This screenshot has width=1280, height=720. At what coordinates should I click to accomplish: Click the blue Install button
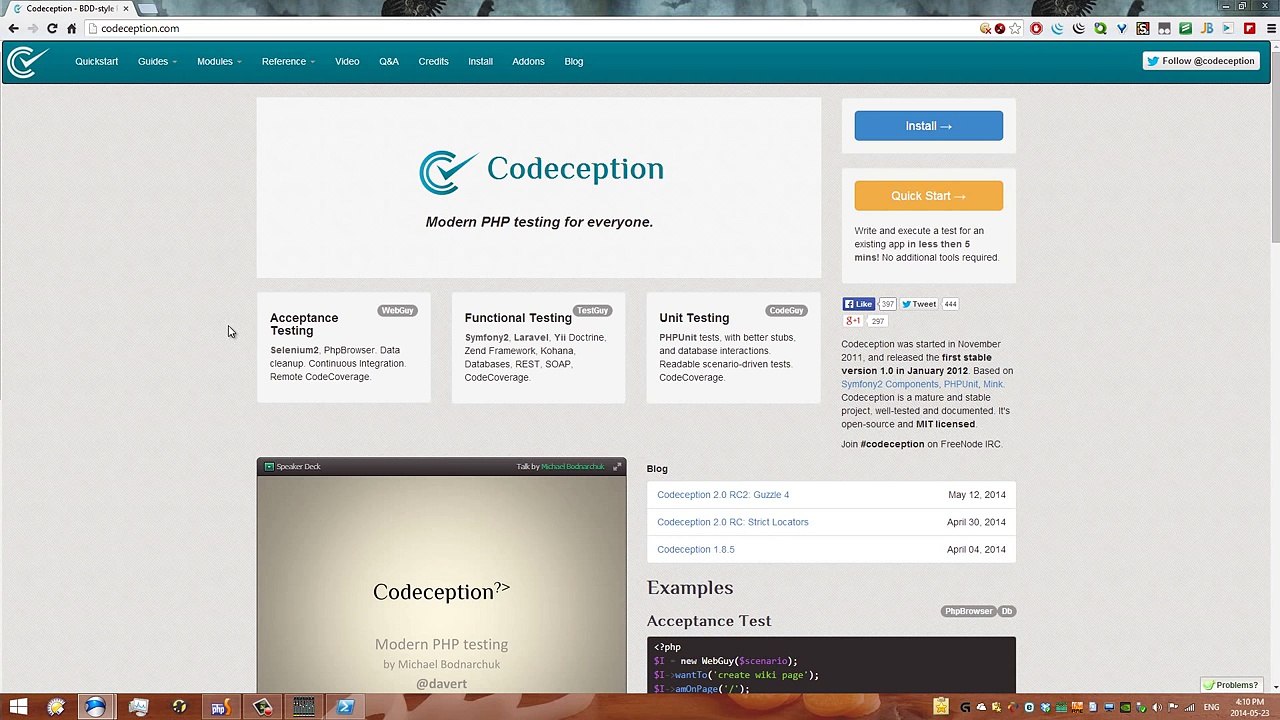[928, 126]
